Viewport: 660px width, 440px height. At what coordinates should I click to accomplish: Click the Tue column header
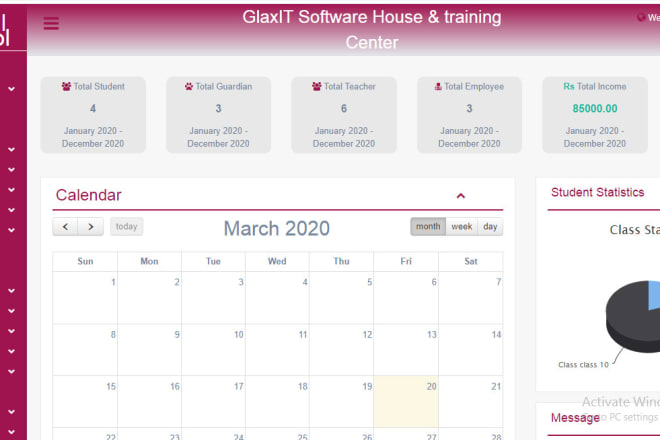point(213,261)
